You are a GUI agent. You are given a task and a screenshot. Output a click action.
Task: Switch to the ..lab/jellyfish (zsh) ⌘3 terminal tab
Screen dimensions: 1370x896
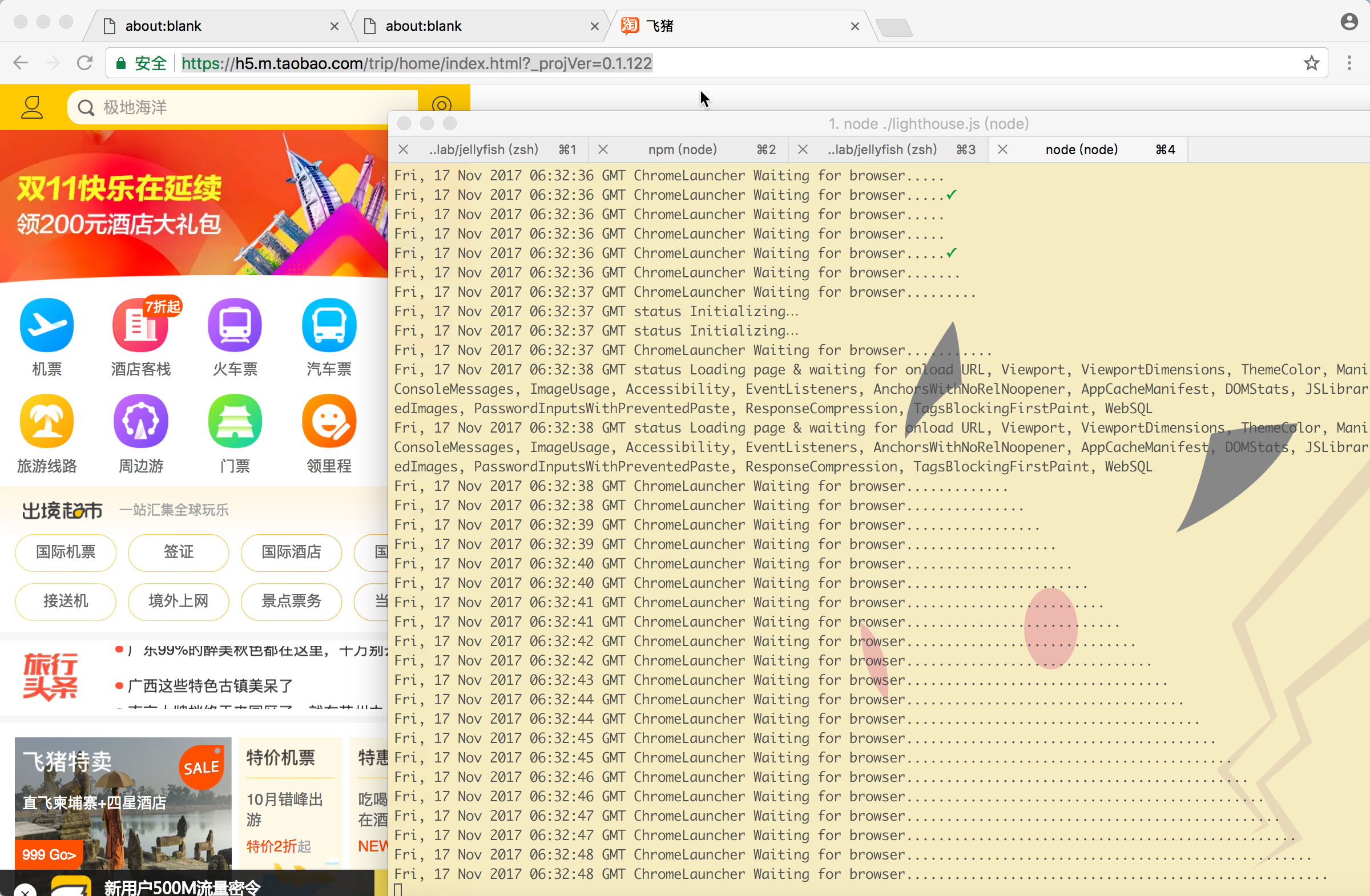point(889,150)
